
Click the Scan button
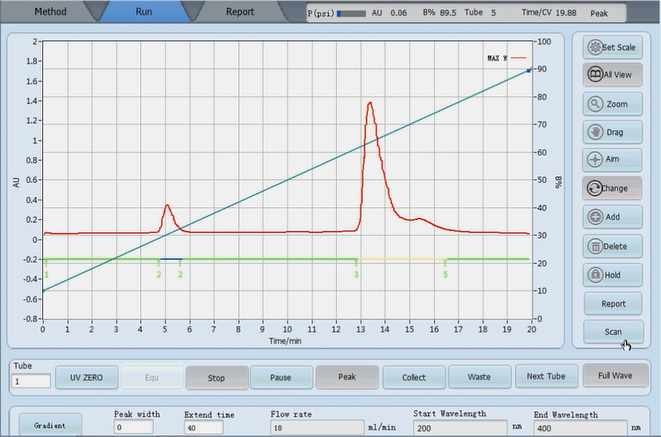pyautogui.click(x=612, y=330)
